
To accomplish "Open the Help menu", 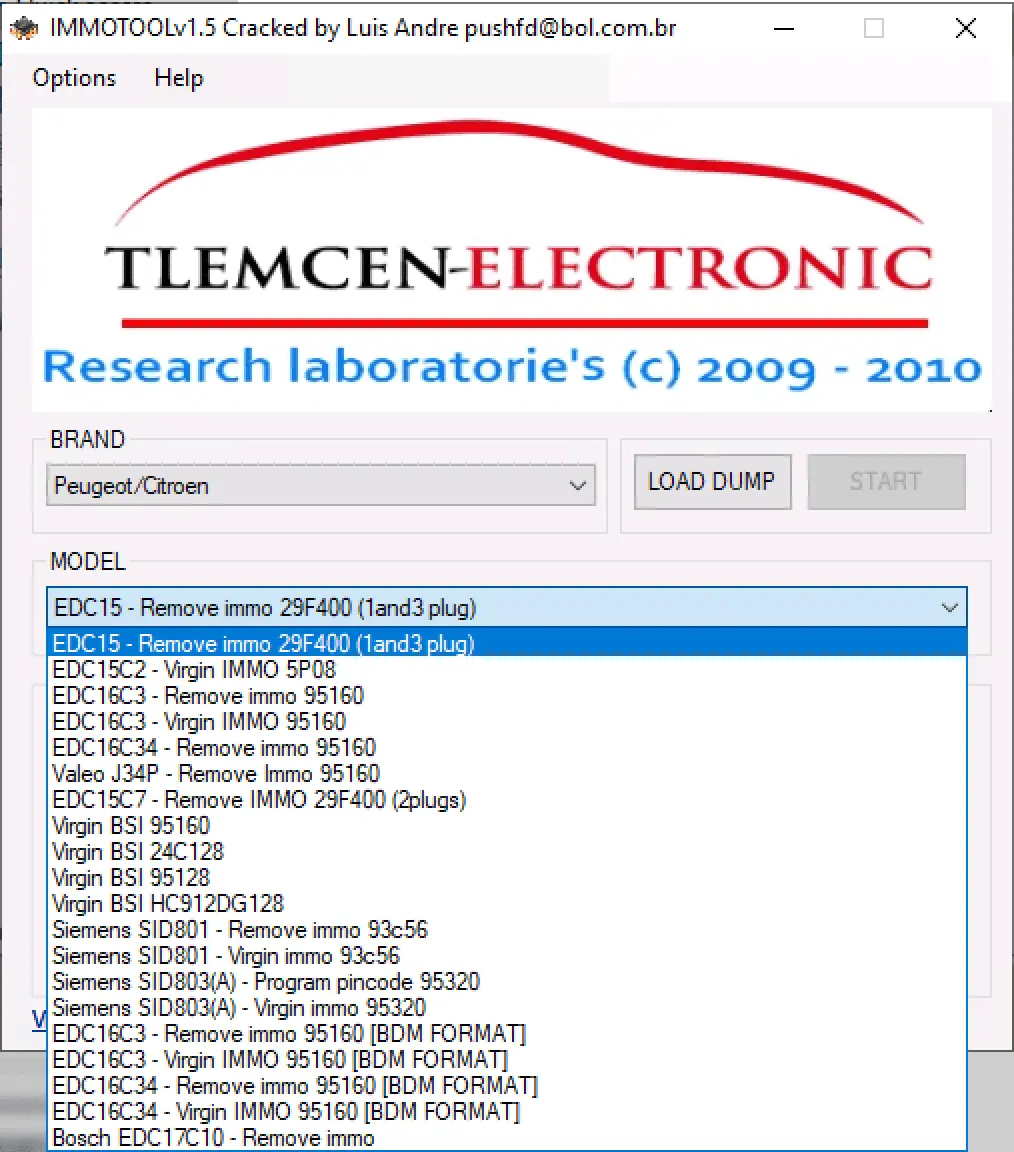I will (x=179, y=78).
